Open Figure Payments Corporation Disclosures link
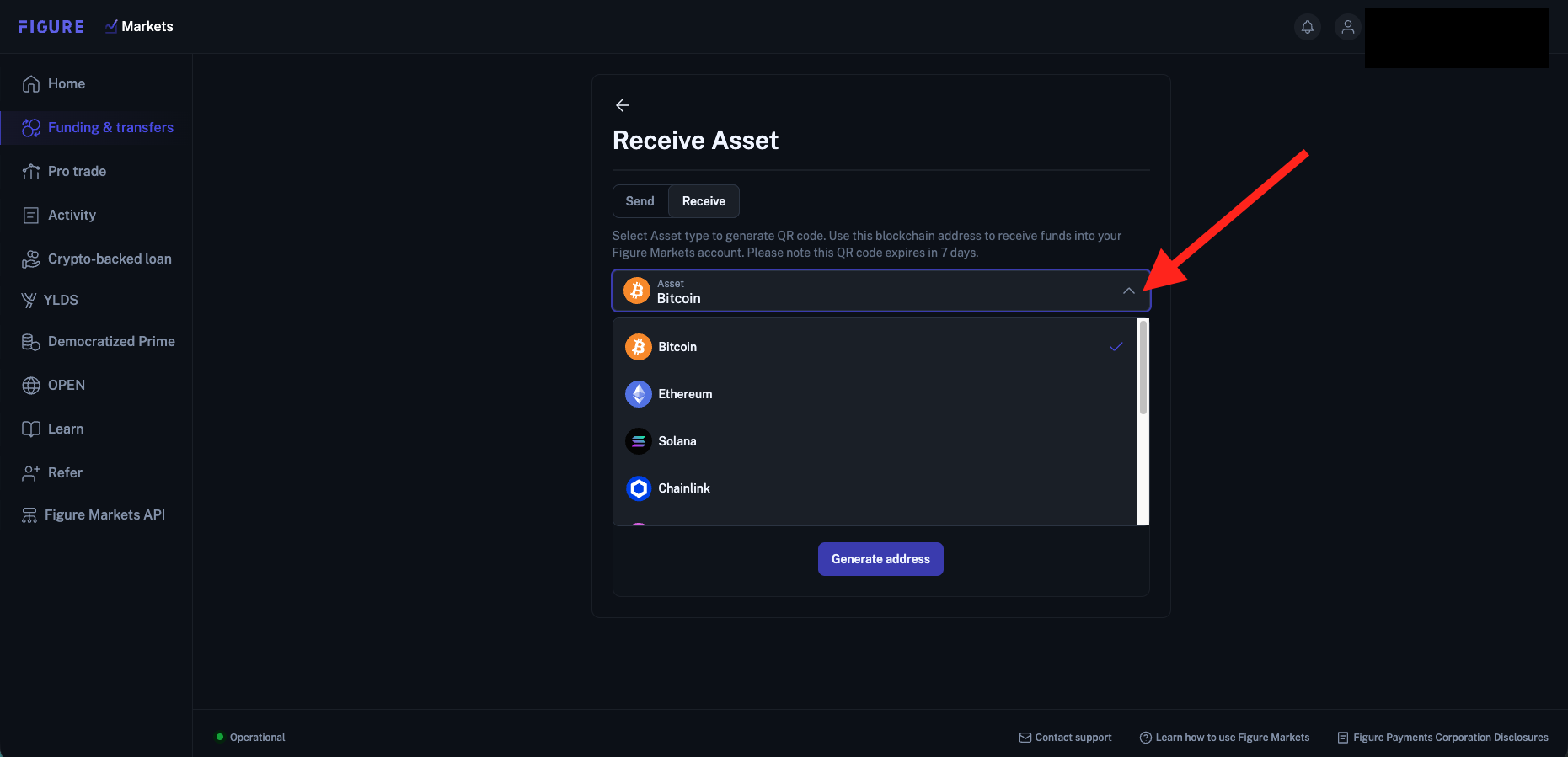1568x757 pixels. click(x=1442, y=738)
